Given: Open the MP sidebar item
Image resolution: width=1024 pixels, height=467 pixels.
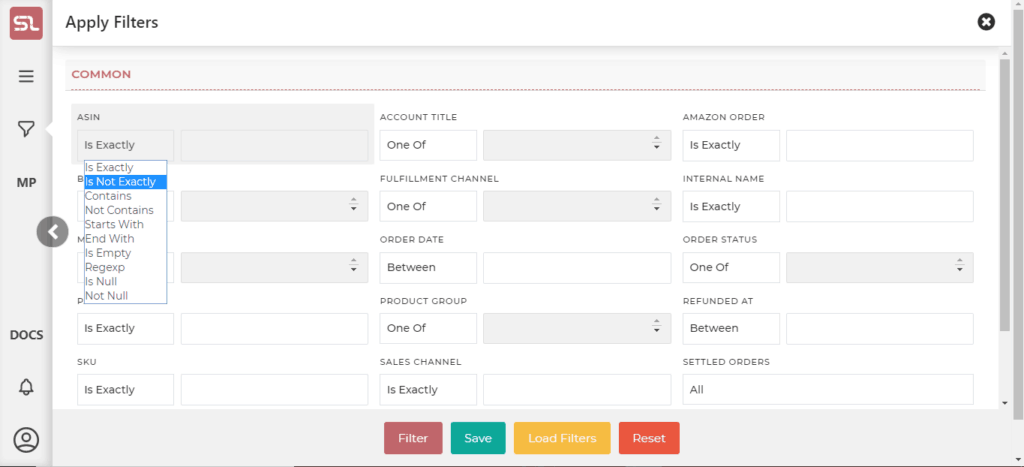Looking at the screenshot, I should (x=26, y=182).
